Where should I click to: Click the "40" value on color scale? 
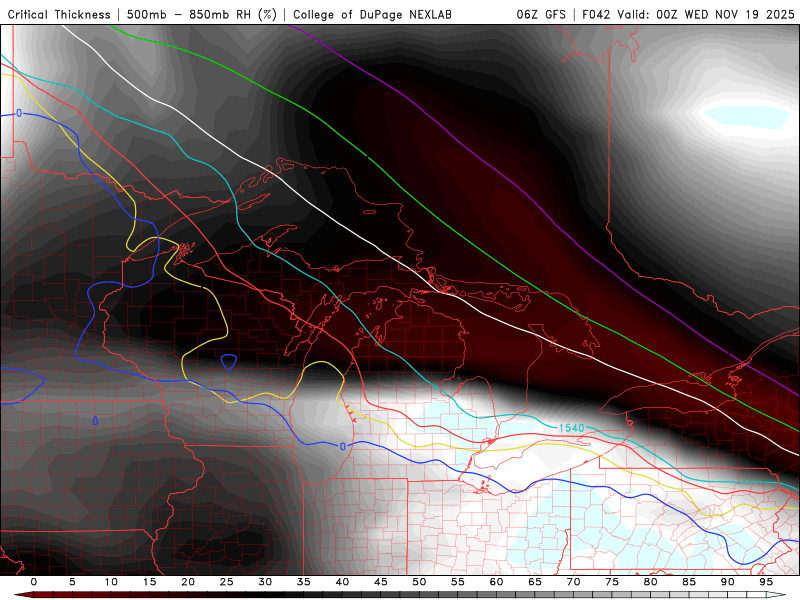point(342,582)
